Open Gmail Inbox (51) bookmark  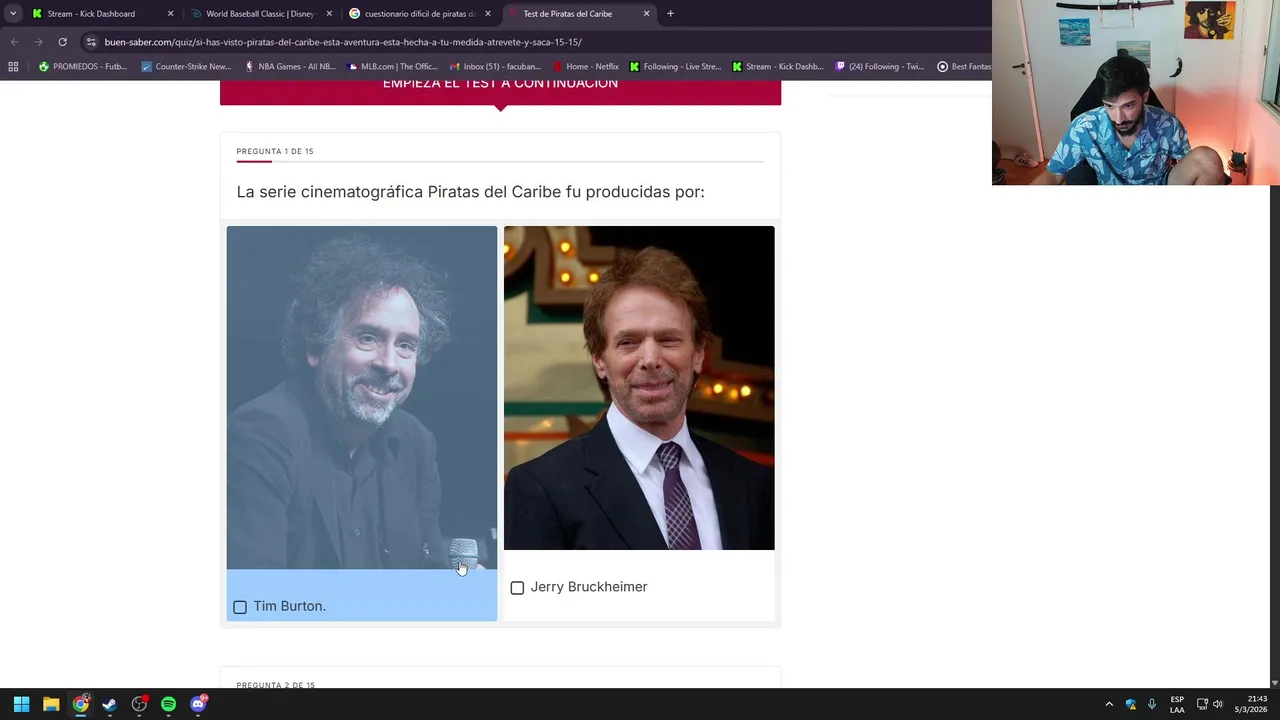coord(495,67)
